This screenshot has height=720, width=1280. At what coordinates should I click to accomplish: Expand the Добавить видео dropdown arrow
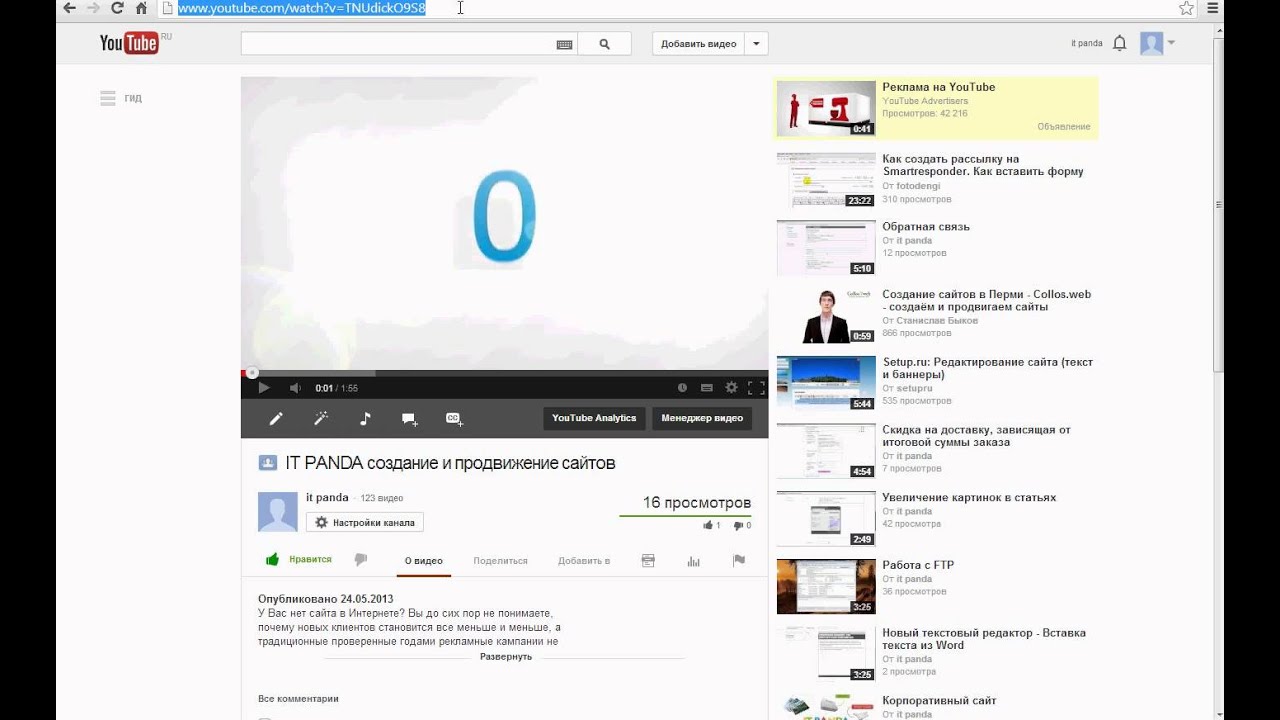click(756, 44)
